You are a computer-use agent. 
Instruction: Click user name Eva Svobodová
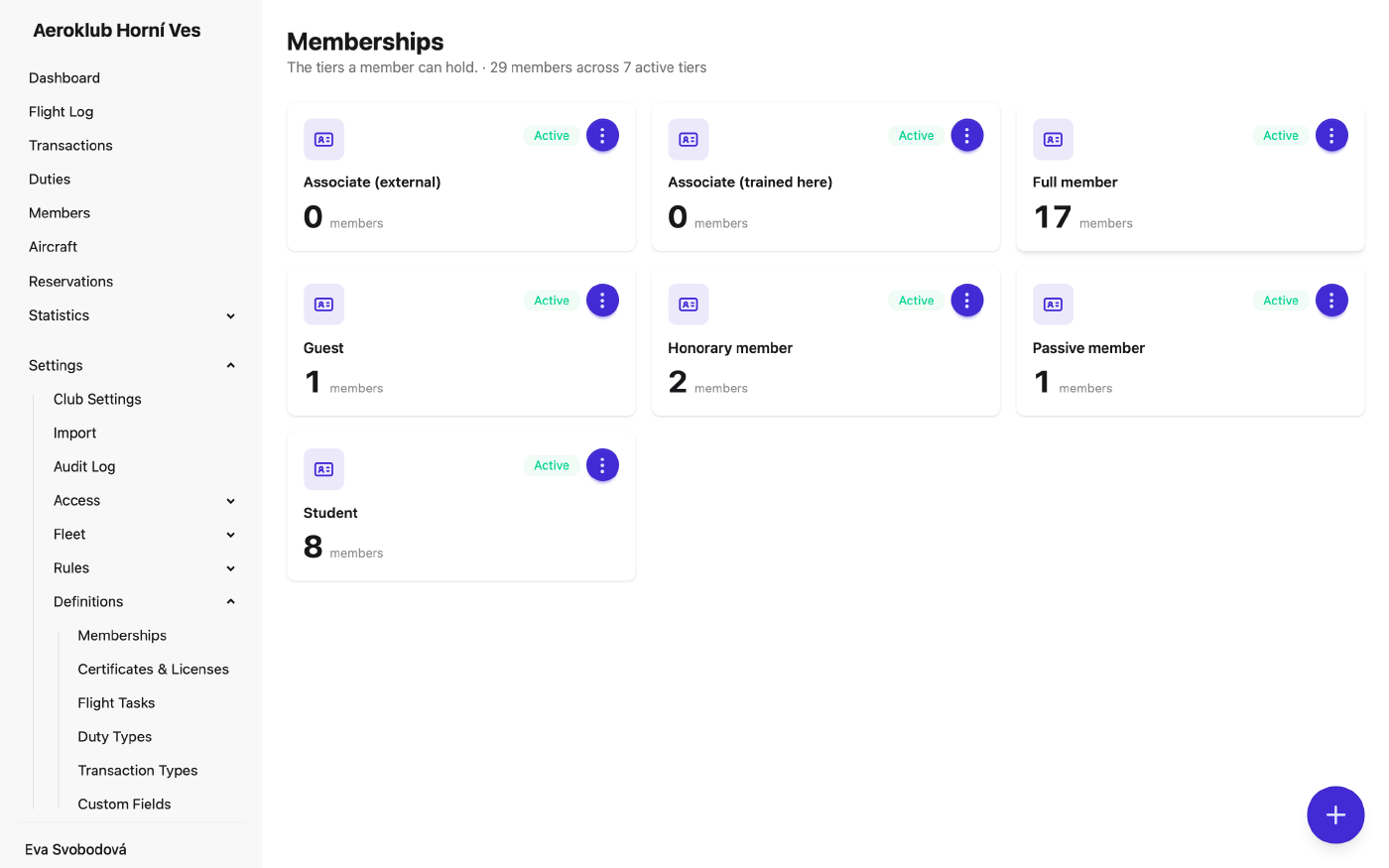pyautogui.click(x=75, y=849)
